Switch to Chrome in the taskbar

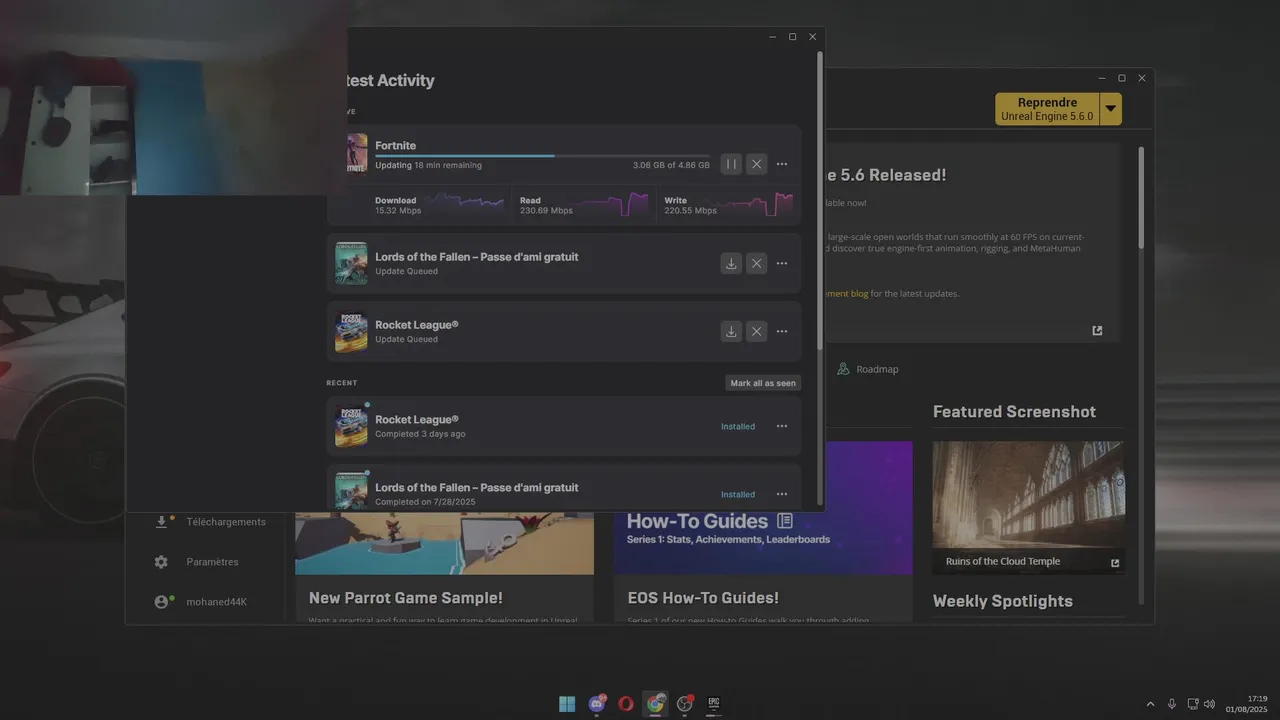pos(655,704)
